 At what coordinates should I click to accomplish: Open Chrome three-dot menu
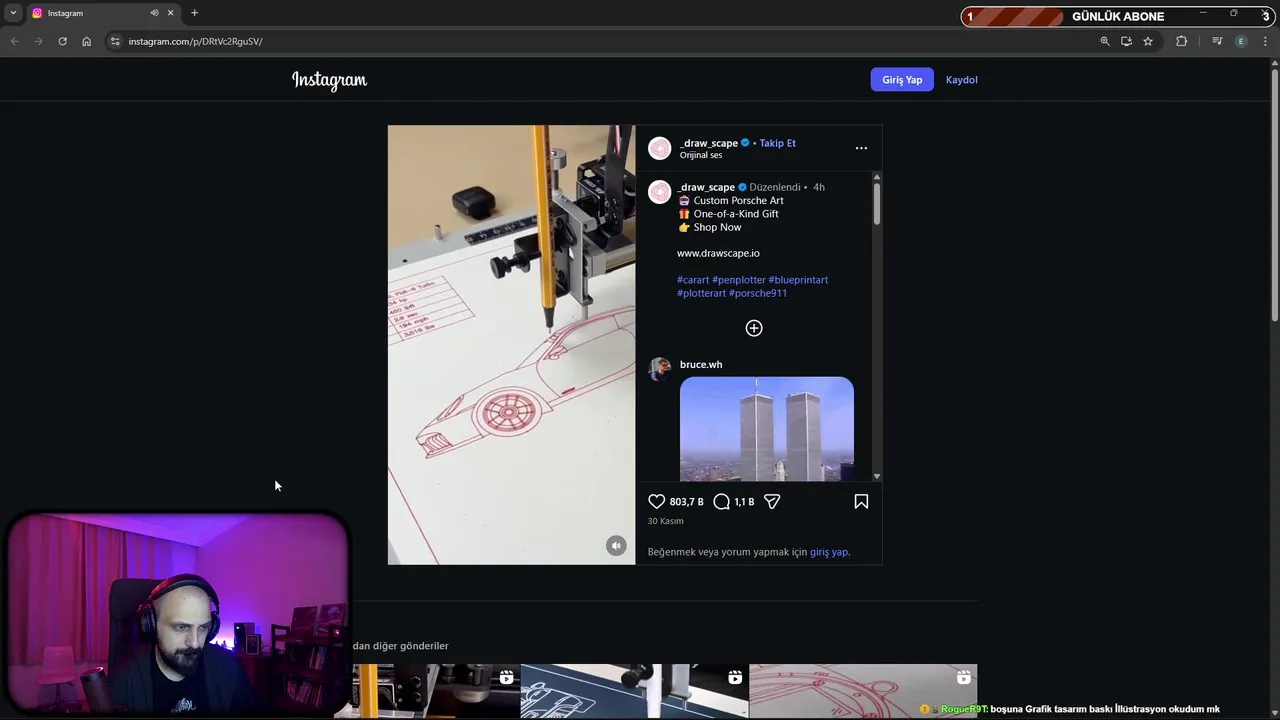pos(1266,41)
